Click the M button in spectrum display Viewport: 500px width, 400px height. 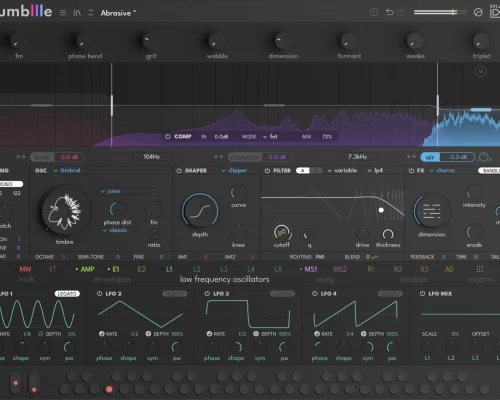[480, 71]
